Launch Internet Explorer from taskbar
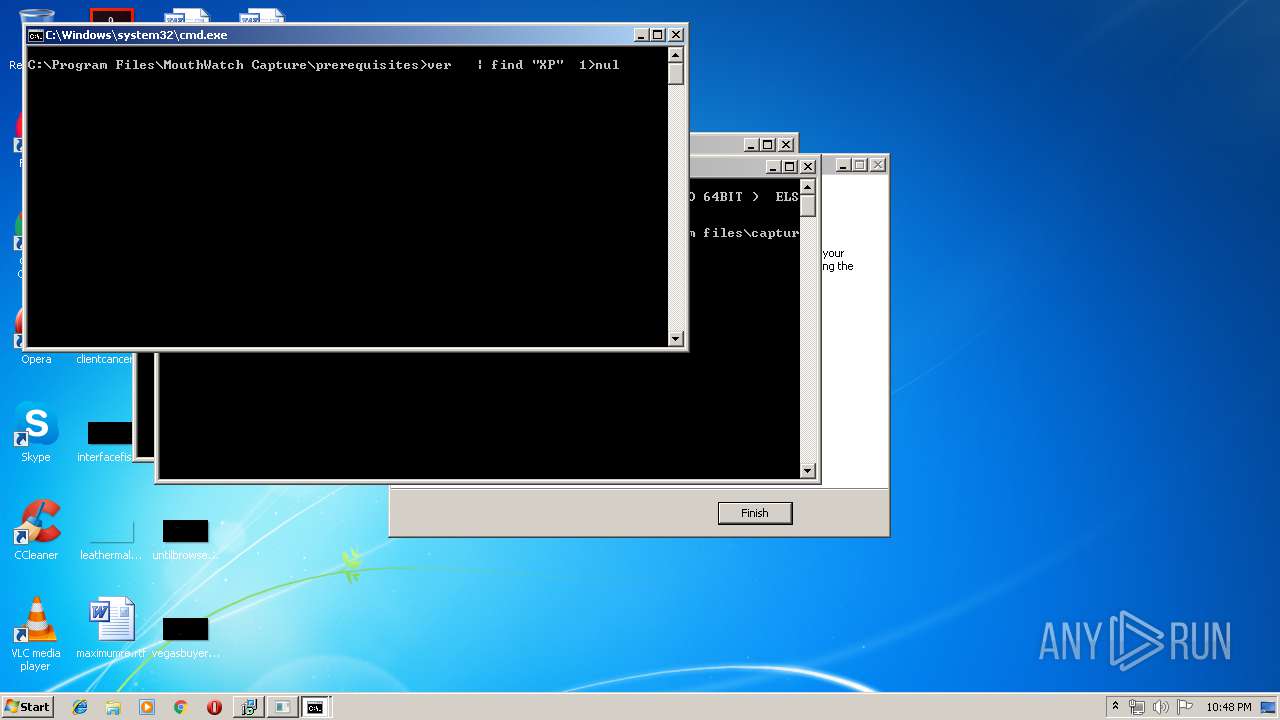 80,707
